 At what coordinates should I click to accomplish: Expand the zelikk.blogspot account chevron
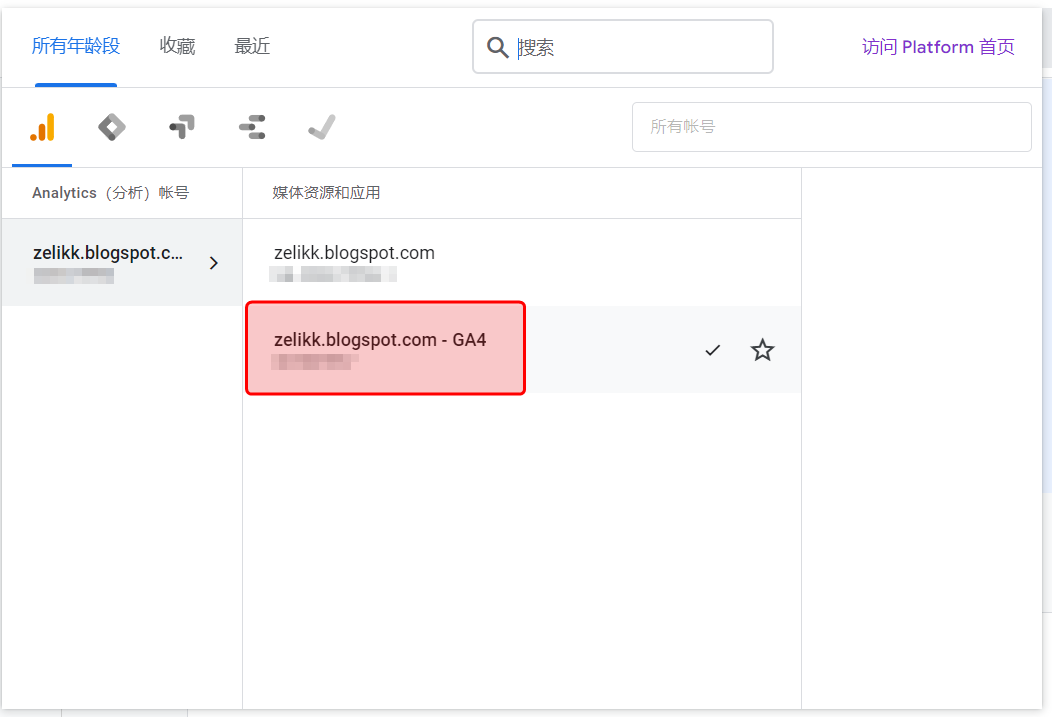click(x=213, y=263)
